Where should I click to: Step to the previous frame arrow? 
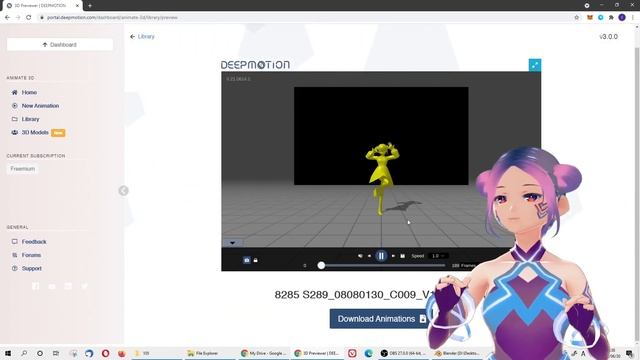point(369,256)
